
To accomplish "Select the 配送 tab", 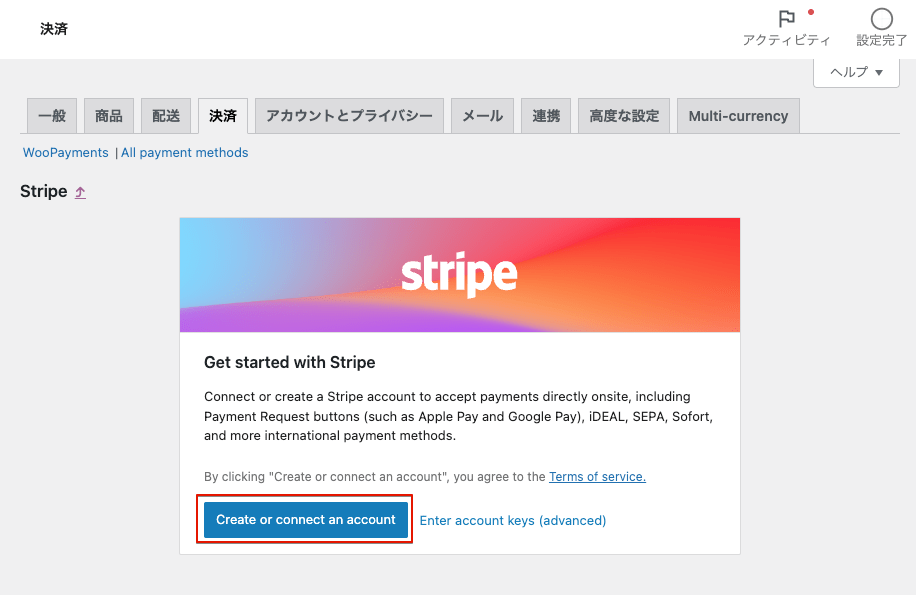I will click(166, 116).
